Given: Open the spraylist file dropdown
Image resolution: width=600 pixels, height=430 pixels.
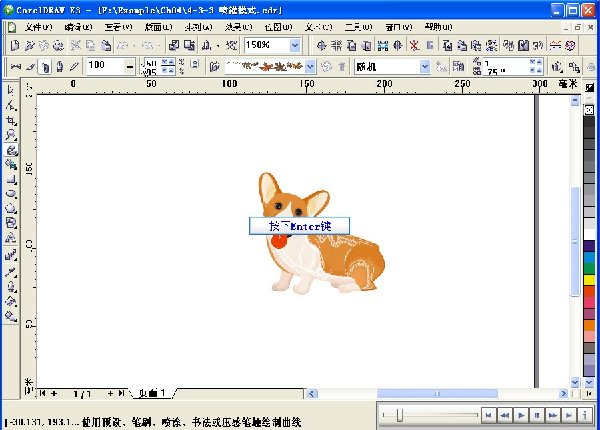Looking at the screenshot, I should [310, 67].
